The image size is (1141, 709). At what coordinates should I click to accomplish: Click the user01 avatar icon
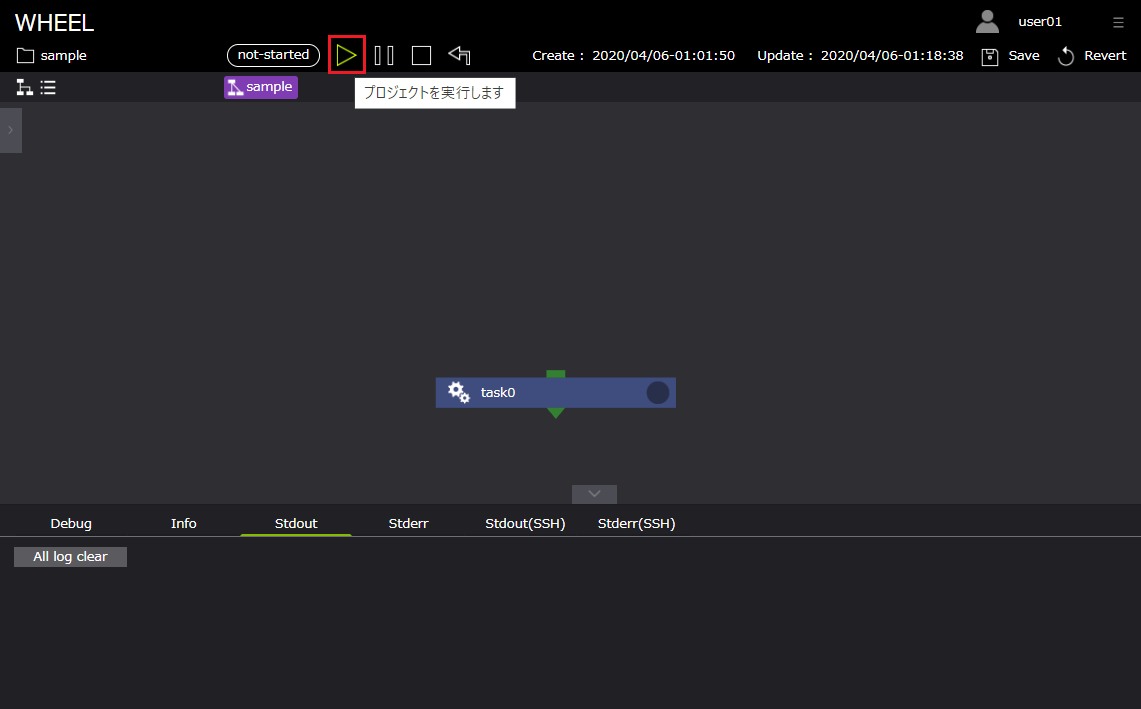987,21
